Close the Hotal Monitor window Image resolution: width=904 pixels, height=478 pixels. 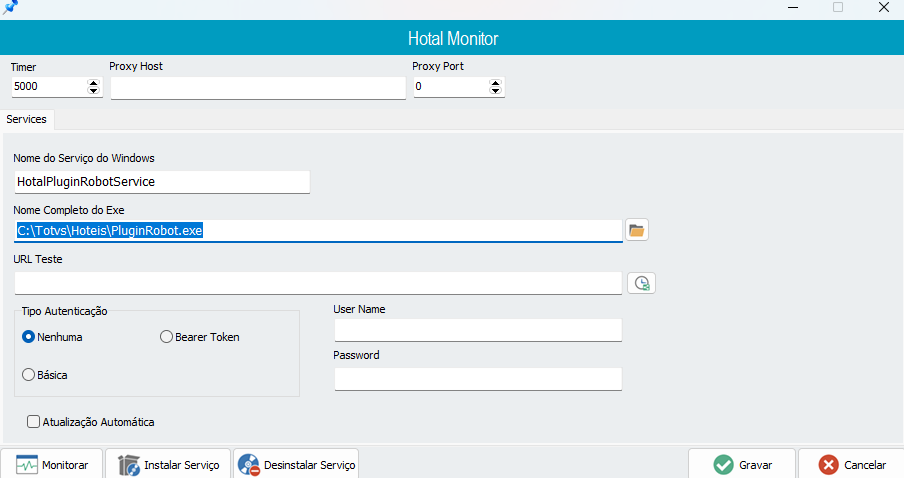(883, 7)
